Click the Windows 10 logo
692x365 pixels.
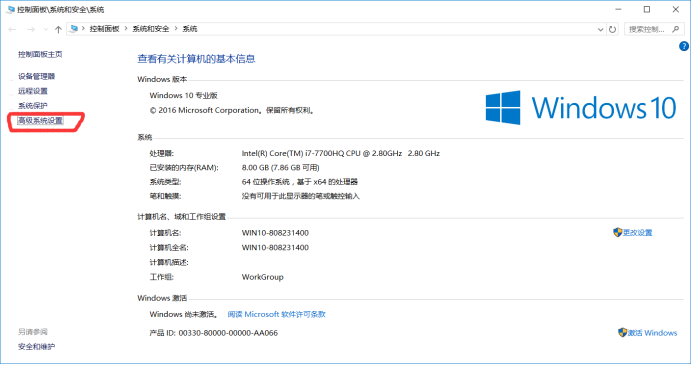[581, 108]
